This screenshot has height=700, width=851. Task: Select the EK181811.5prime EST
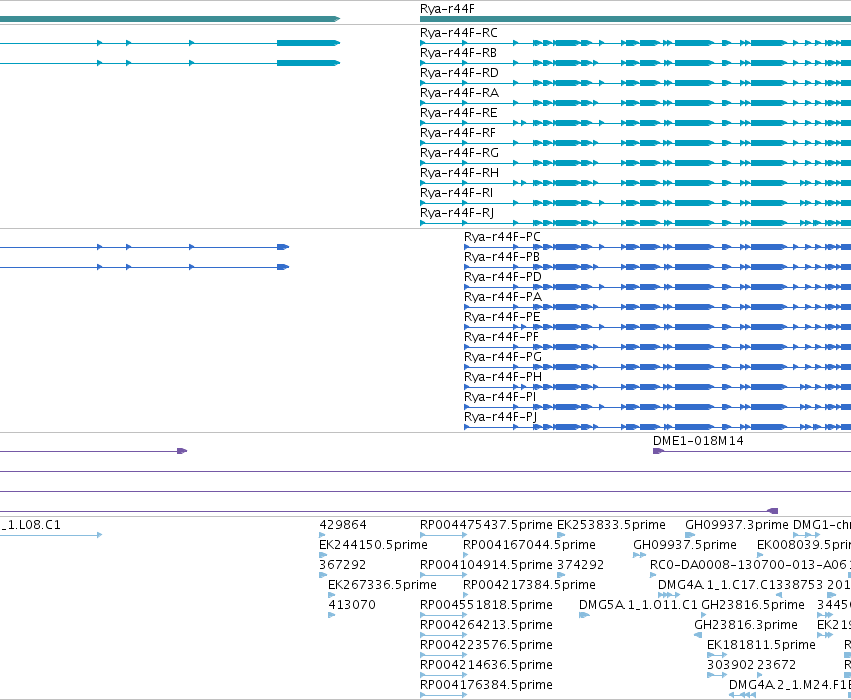coord(761,646)
